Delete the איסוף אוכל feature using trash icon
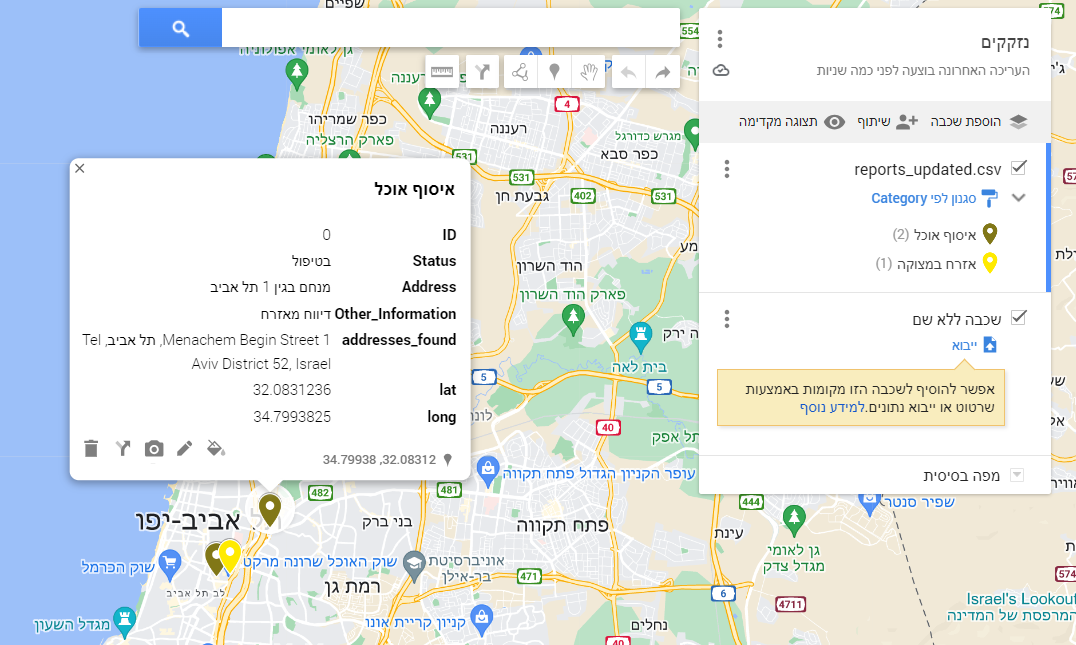The width and height of the screenshot is (1076, 645). tap(90, 448)
